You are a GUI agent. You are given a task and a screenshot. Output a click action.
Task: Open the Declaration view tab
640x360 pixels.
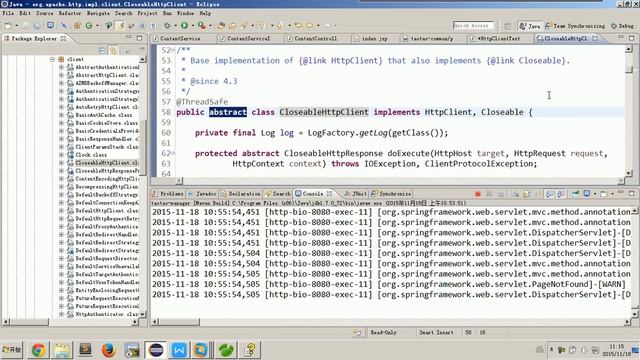pyautogui.click(x=241, y=194)
